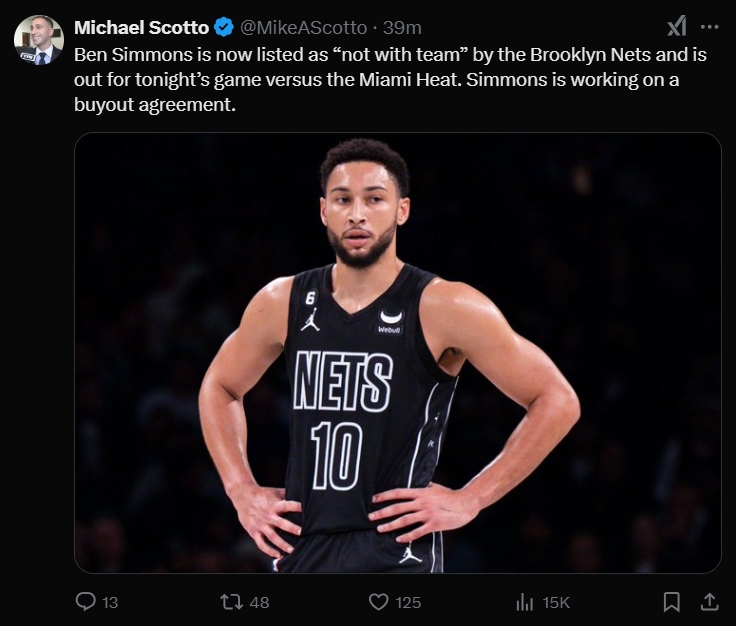
Task: Click the 13 replies count
Action: point(110,602)
